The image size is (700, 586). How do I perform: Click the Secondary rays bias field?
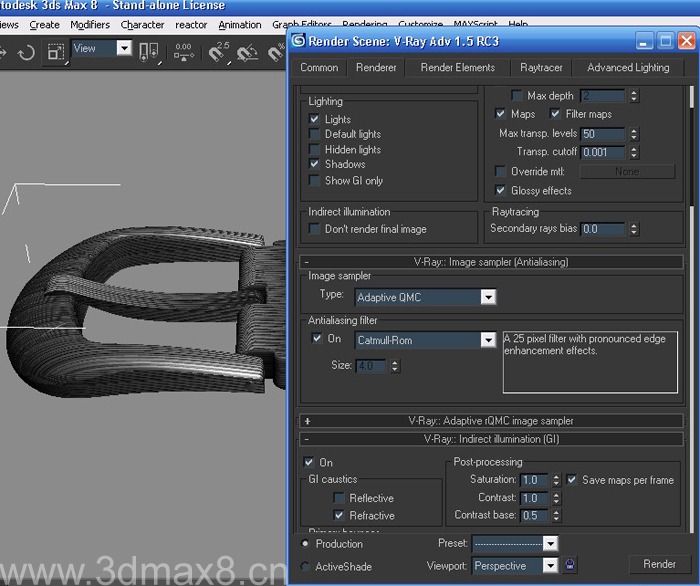(603, 229)
